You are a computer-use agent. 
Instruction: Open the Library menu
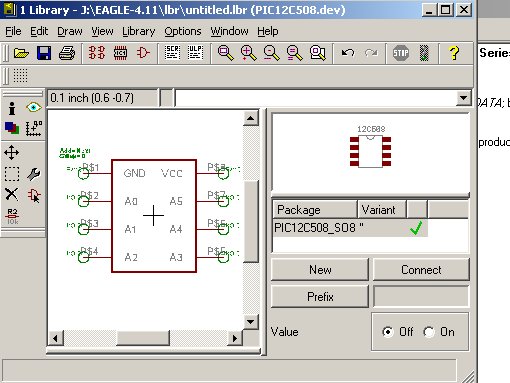click(x=138, y=31)
